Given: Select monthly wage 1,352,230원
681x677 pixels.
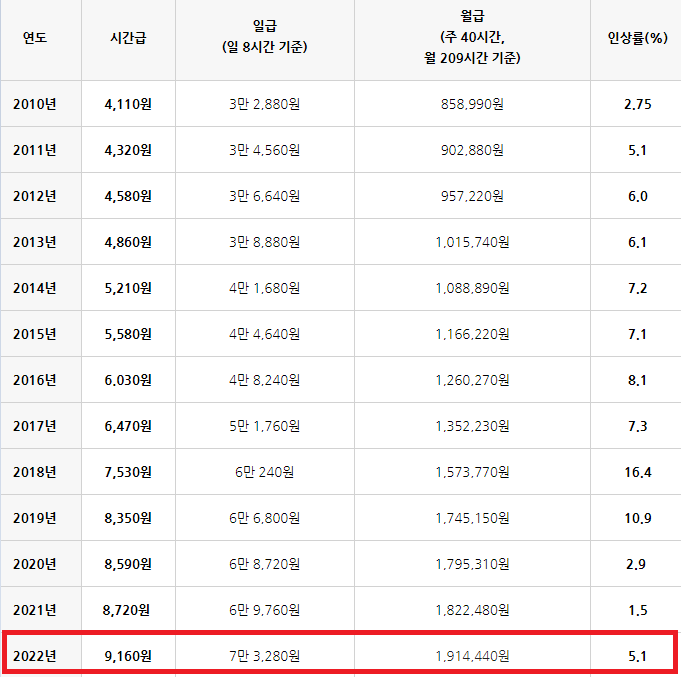Looking at the screenshot, I should pyautogui.click(x=472, y=426).
